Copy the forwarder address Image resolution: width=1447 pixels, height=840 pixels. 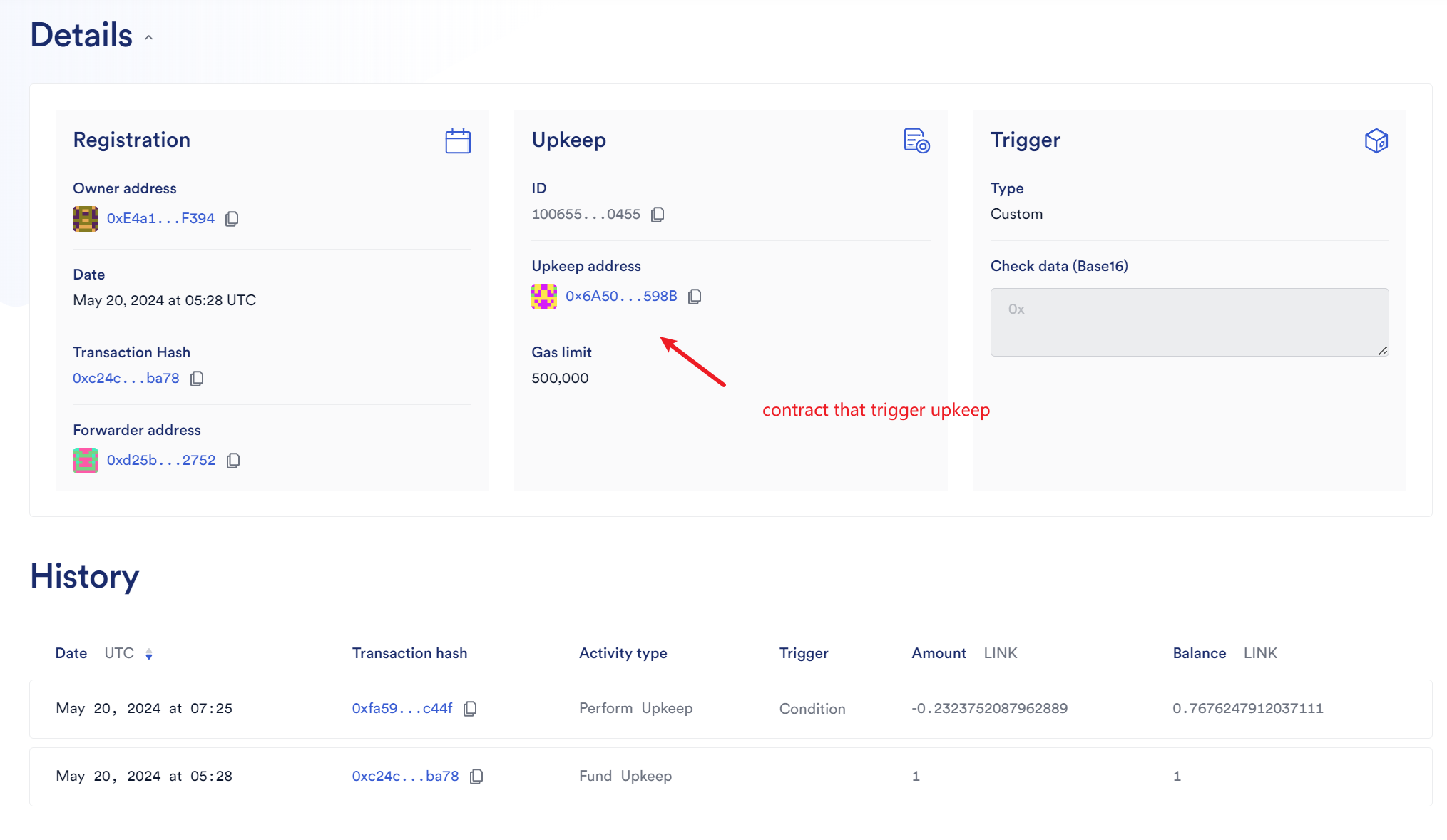(233, 461)
